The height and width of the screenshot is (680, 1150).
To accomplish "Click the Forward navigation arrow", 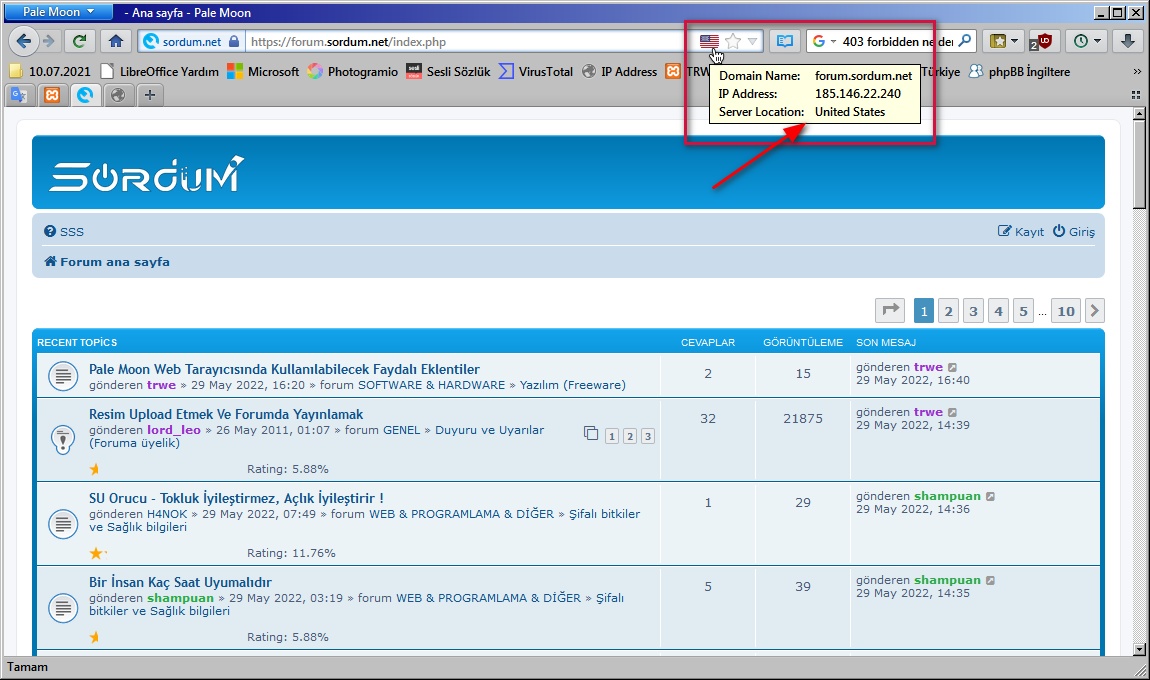I will pos(49,41).
